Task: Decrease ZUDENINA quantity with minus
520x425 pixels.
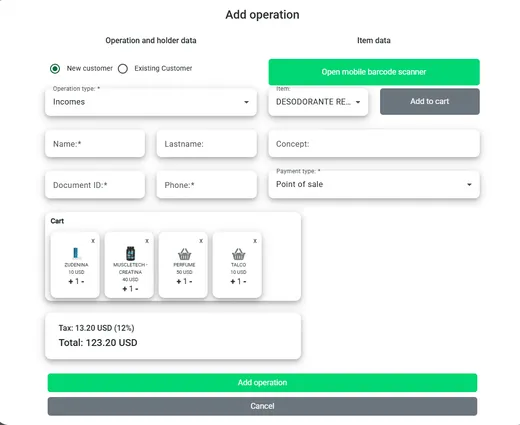Action: pos(82,282)
